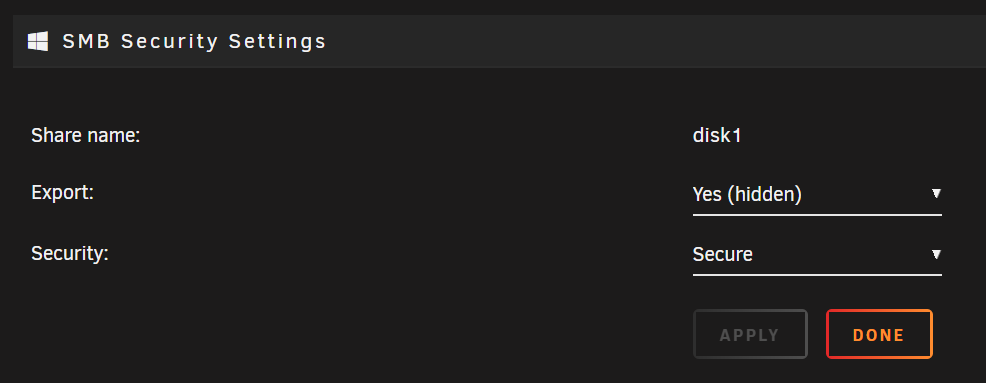
Task: Click the "(hidden)" text in Export value
Action: (x=764, y=195)
